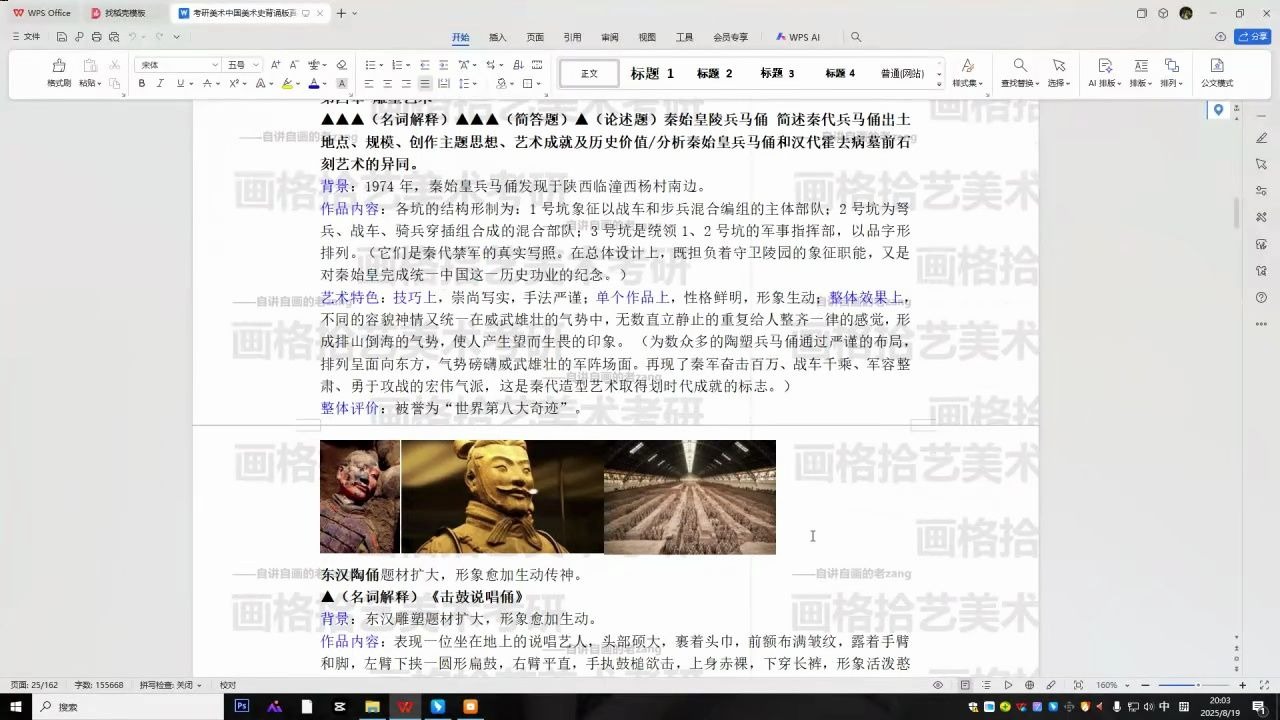Click the Print icon in quick access bar

pyautogui.click(x=96, y=37)
